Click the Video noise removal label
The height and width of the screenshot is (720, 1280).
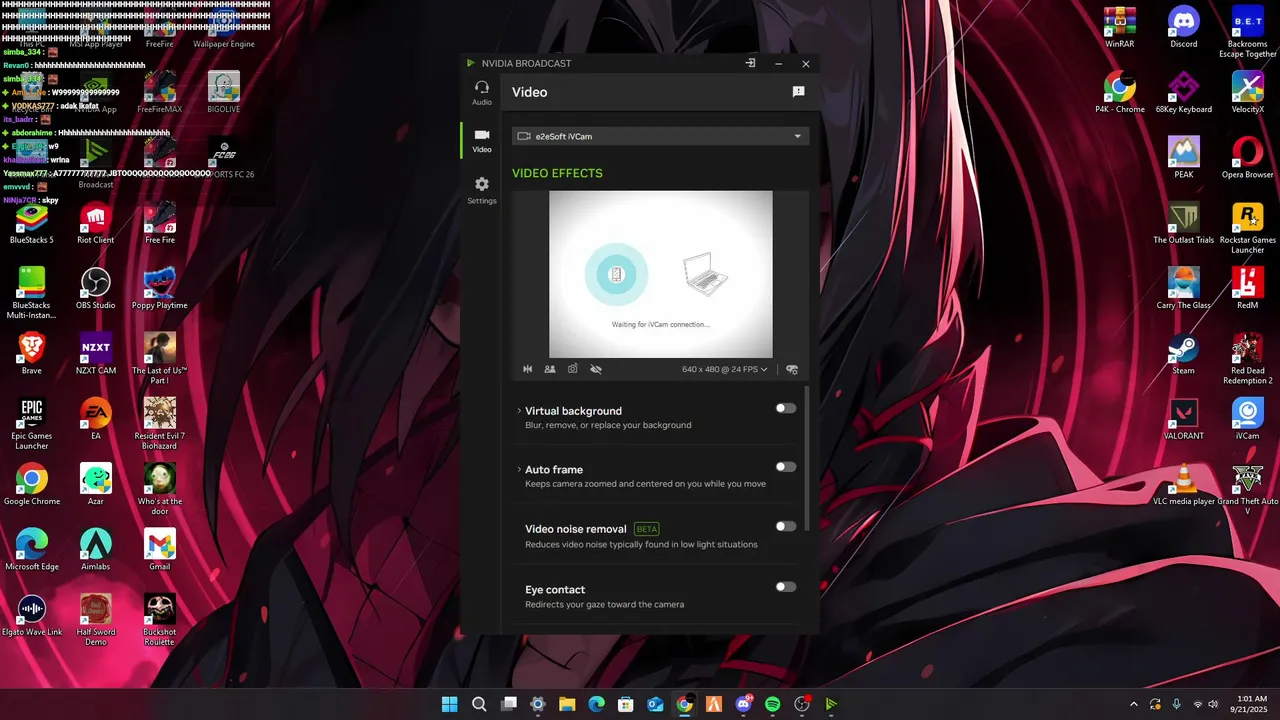[576, 529]
